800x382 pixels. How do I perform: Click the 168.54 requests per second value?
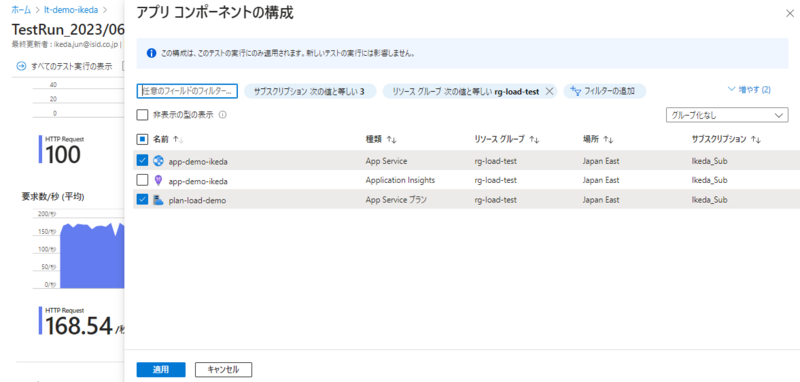click(78, 327)
